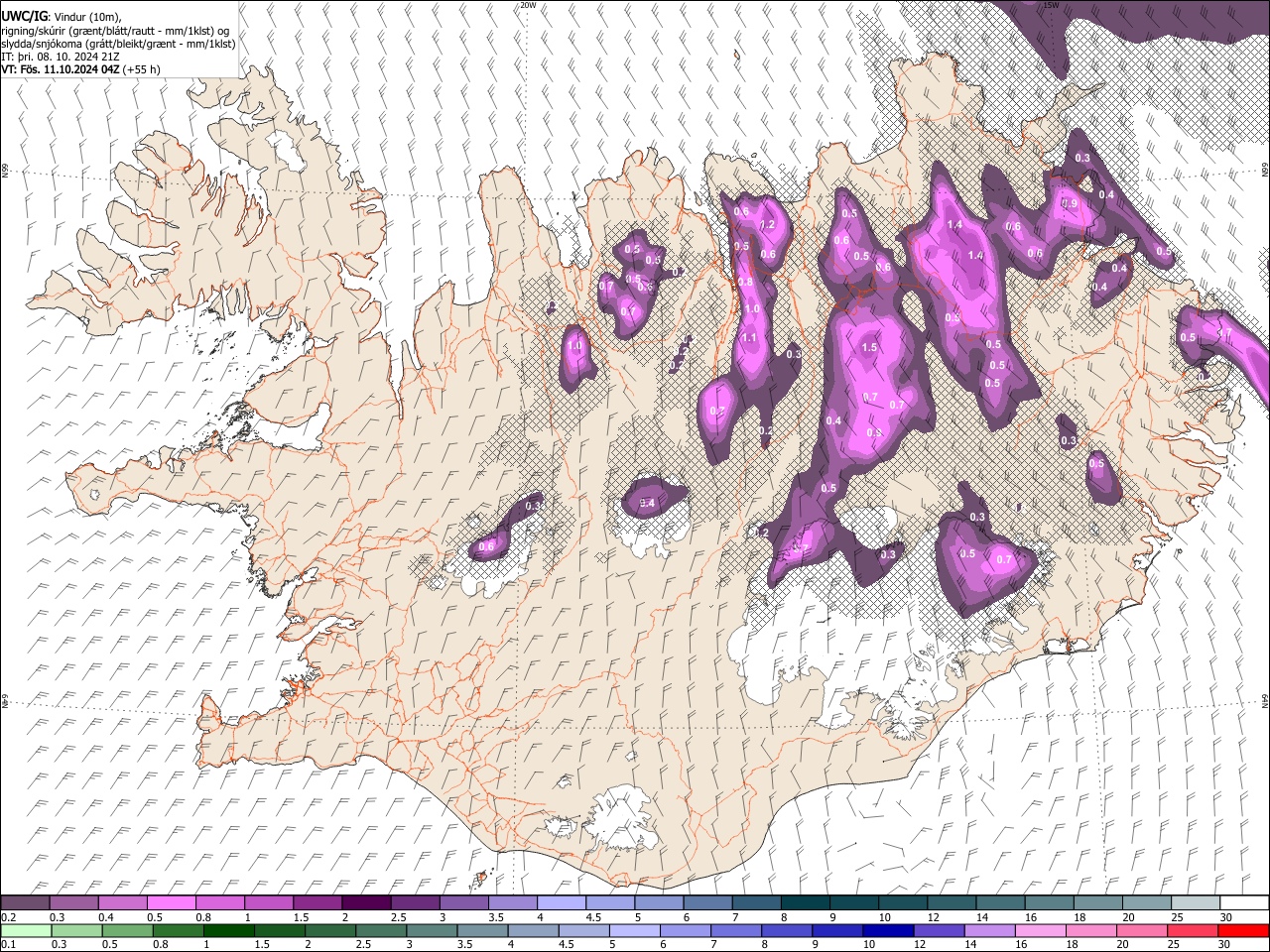This screenshot has width=1270, height=952.
Task: Click the 0.8 swatch in the upper legend row
Action: coord(220,903)
